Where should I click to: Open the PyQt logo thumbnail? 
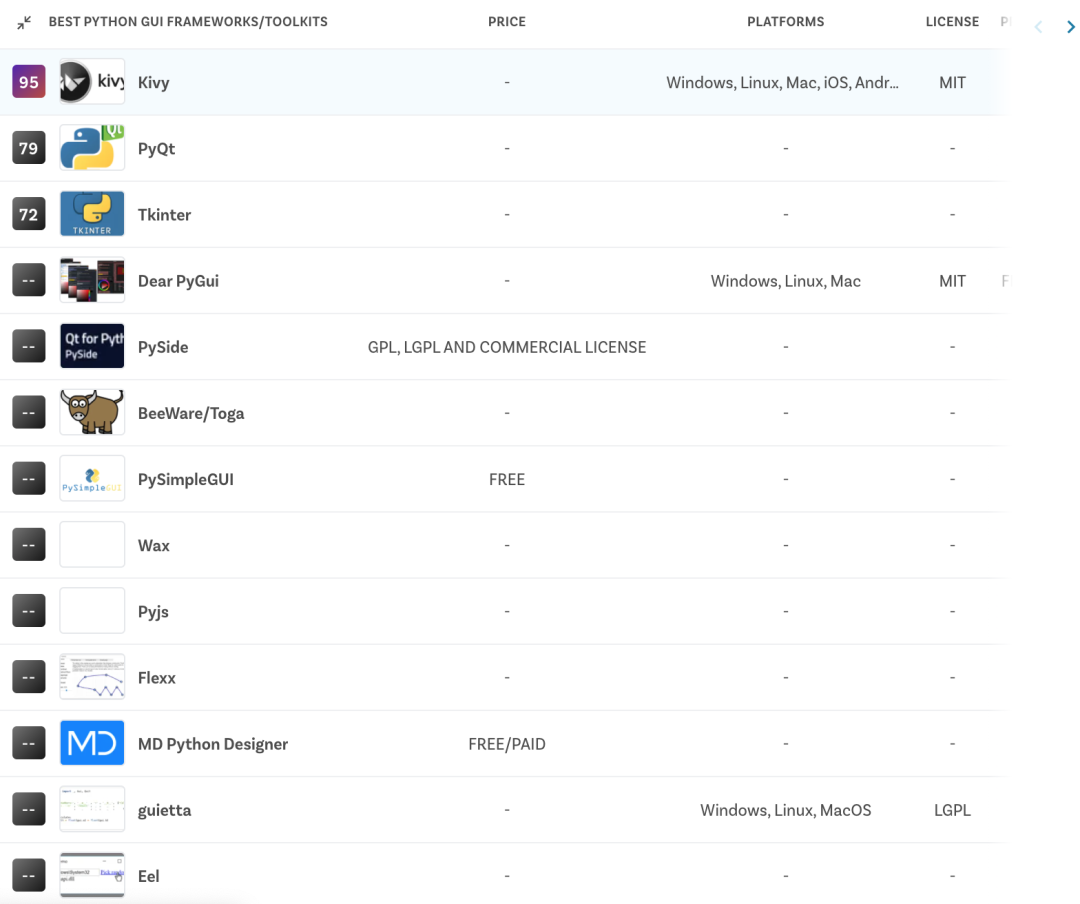coord(92,148)
